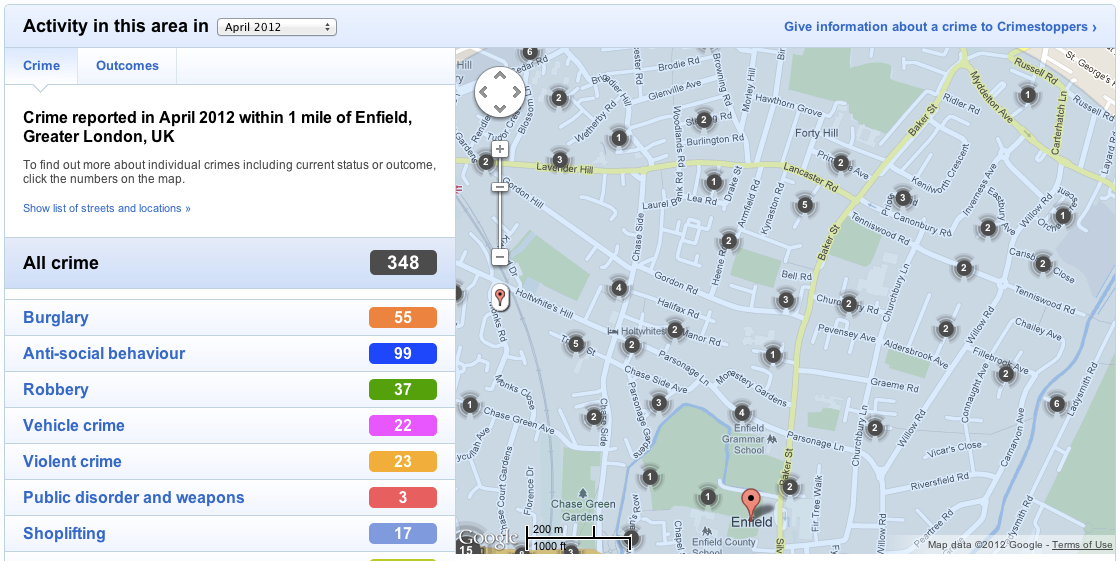Click the zoom slider handle on map
The height and width of the screenshot is (561, 1120).
500,187
